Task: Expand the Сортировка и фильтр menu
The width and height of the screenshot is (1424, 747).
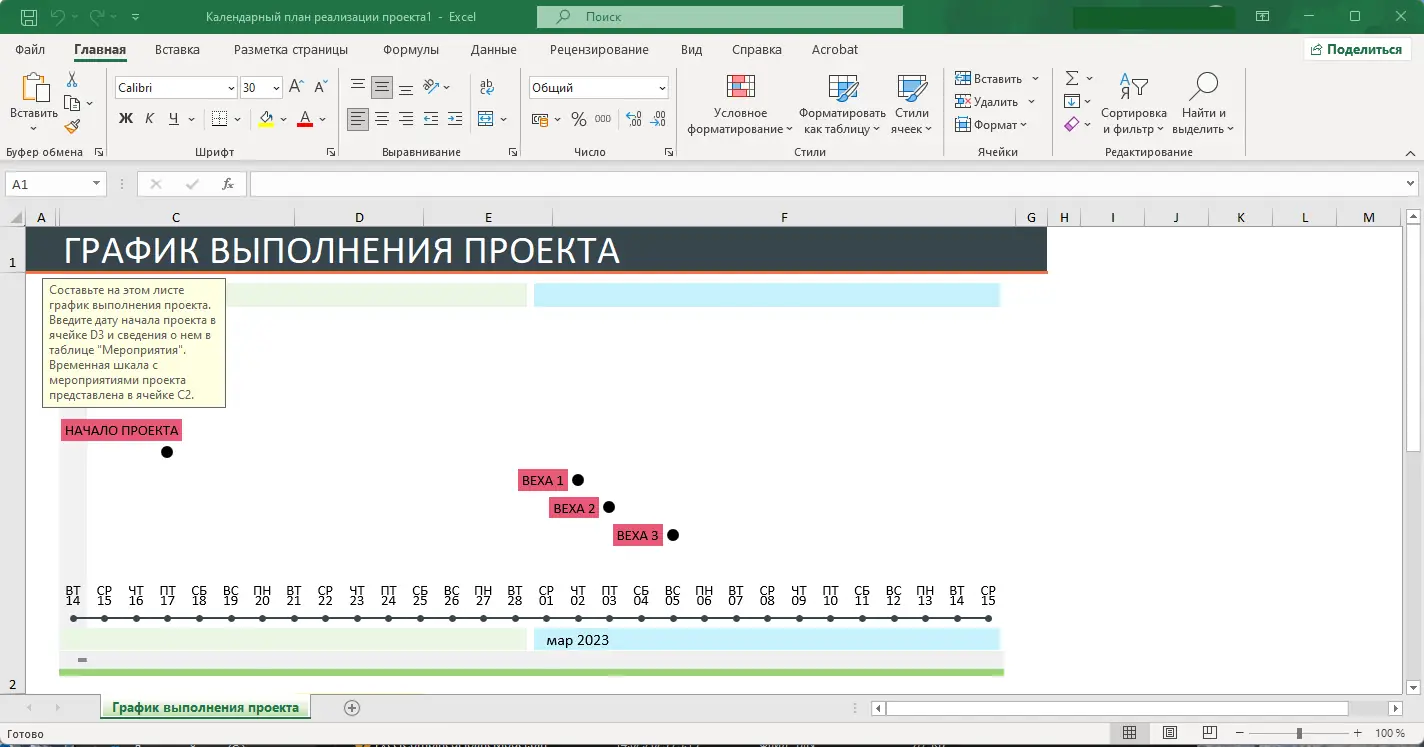Action: click(1134, 104)
